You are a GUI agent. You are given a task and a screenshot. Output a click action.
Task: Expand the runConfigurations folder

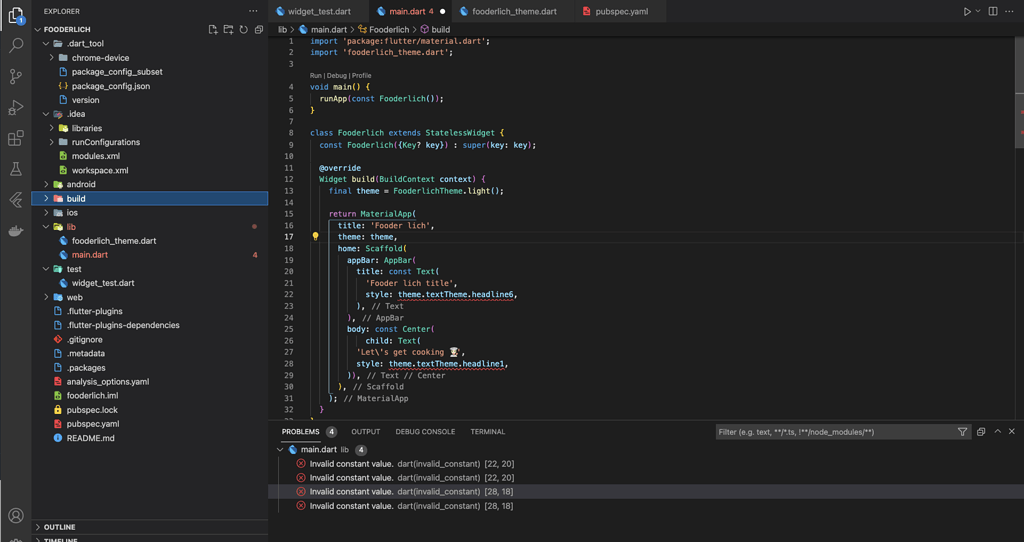(51, 142)
